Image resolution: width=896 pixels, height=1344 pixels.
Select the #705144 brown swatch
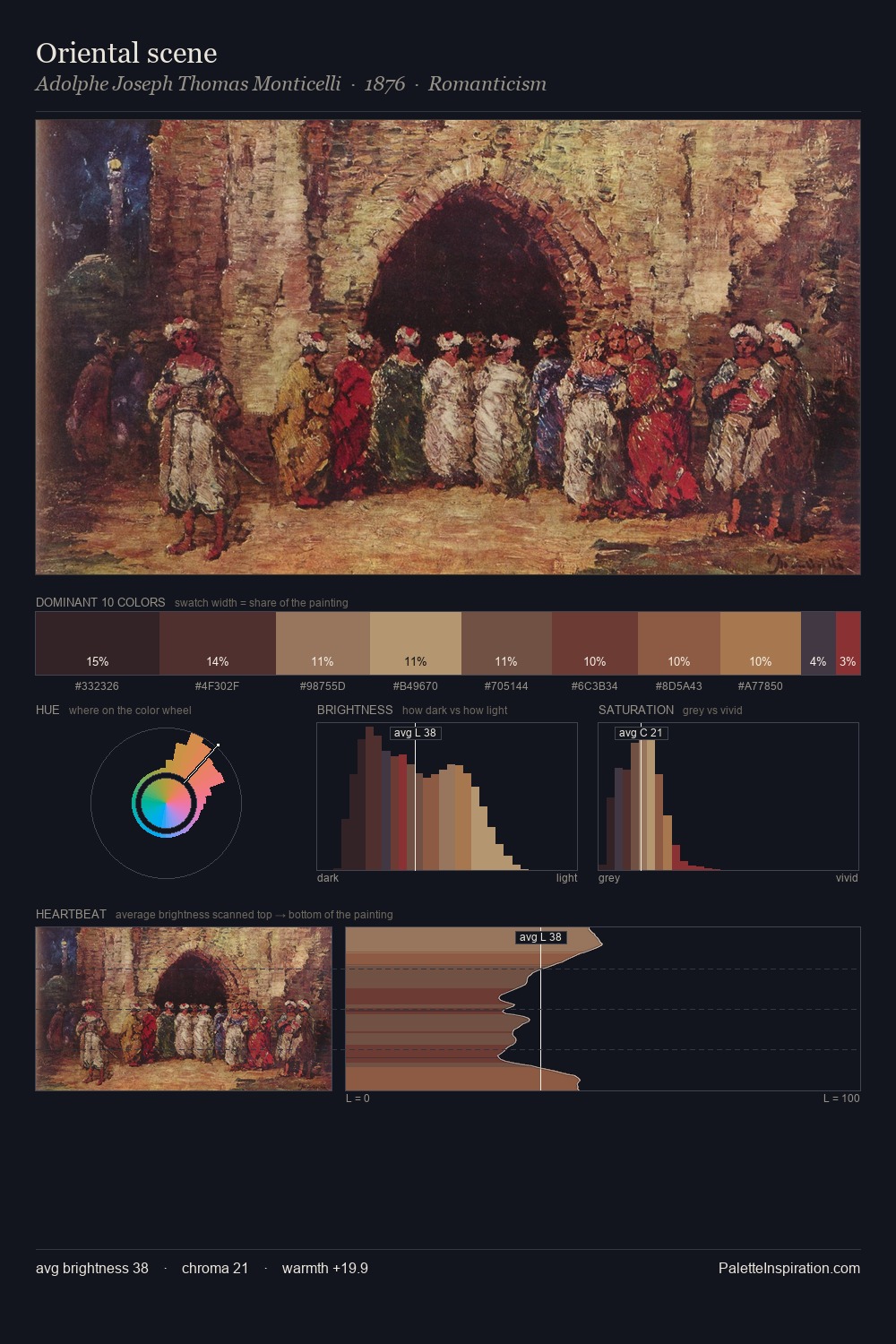click(x=506, y=643)
